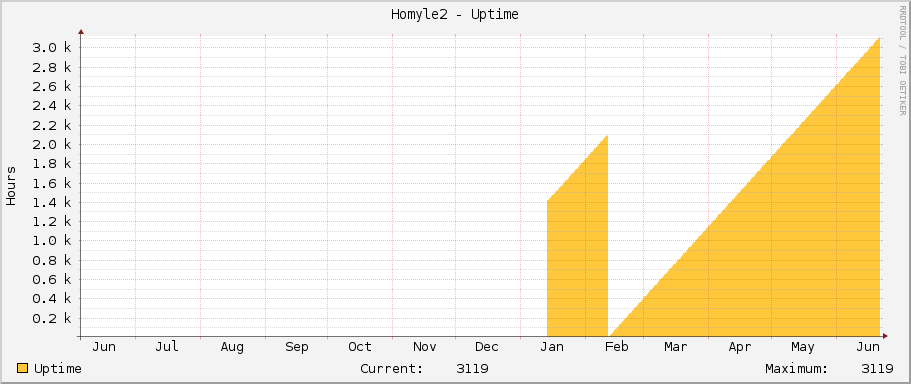Click the 'Nov' x-axis month label
The height and width of the screenshot is (384, 911).
[x=425, y=347]
